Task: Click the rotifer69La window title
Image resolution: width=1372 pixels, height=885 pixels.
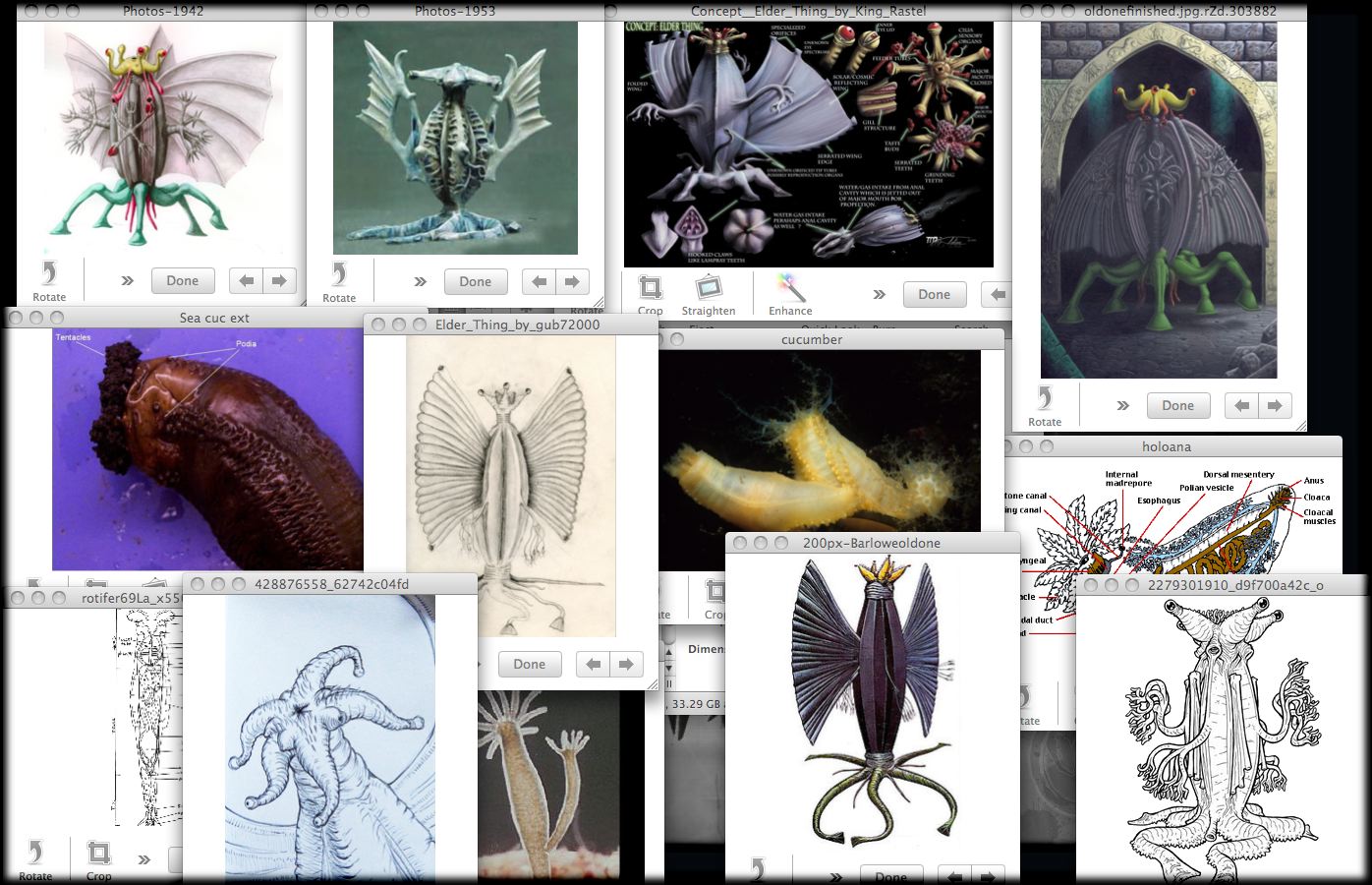Action: (x=132, y=598)
